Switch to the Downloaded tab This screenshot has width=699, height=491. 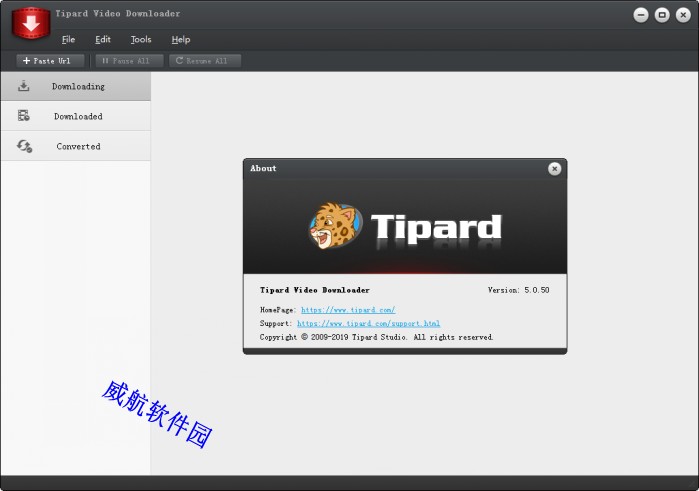click(x=75, y=116)
